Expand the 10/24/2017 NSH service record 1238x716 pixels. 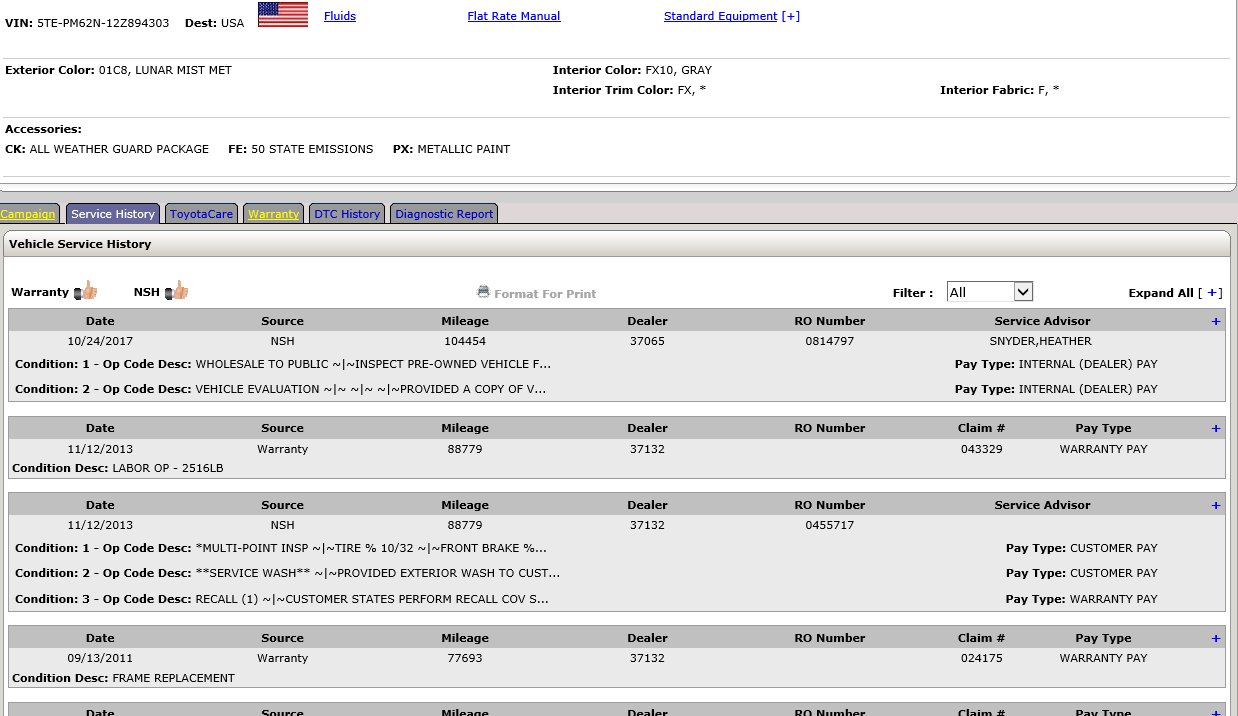point(1216,321)
